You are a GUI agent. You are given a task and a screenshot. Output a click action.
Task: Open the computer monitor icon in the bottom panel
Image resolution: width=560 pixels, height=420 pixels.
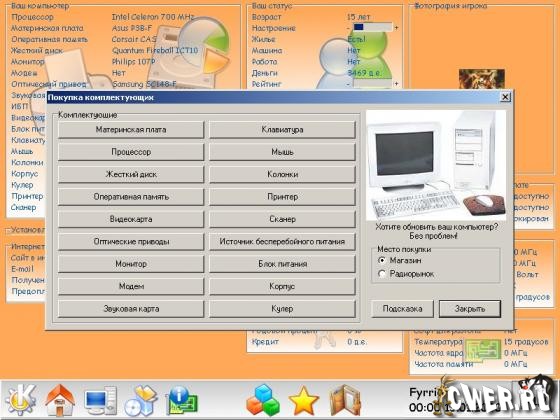(x=100, y=401)
